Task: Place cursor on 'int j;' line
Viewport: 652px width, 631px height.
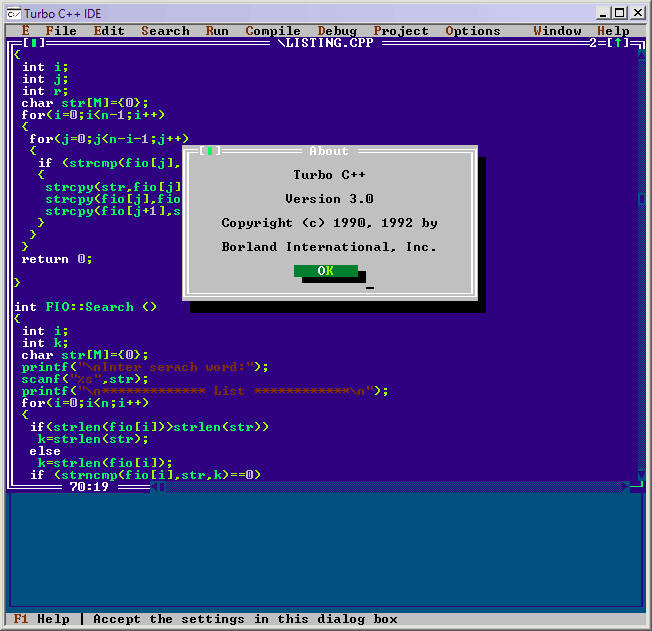Action: tap(45, 79)
